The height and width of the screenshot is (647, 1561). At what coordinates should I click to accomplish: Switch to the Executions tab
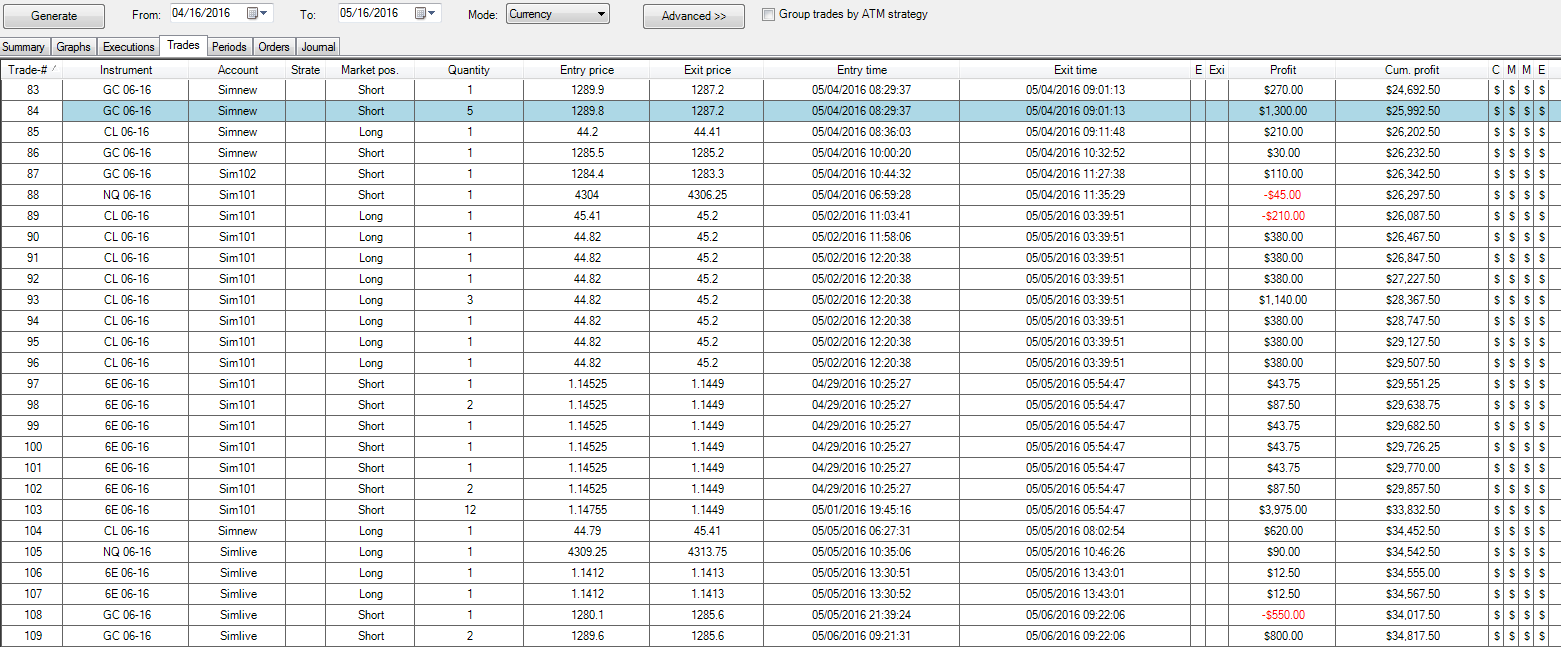[129, 47]
